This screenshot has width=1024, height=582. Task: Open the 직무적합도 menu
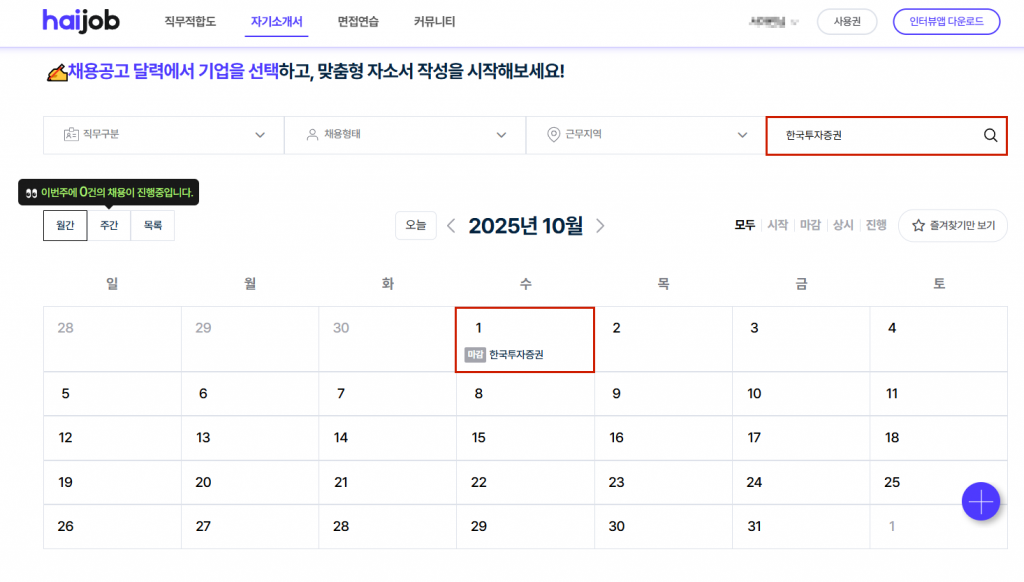(x=190, y=21)
